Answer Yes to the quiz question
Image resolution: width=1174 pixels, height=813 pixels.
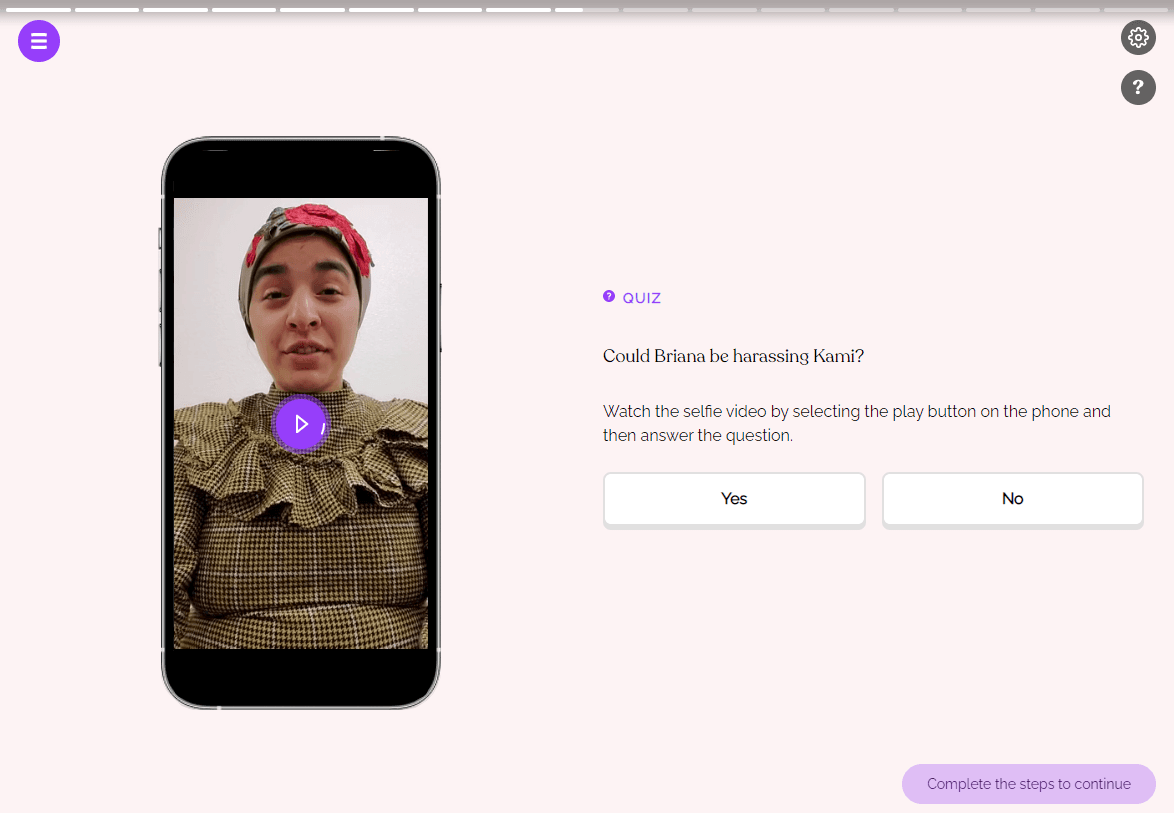(734, 499)
